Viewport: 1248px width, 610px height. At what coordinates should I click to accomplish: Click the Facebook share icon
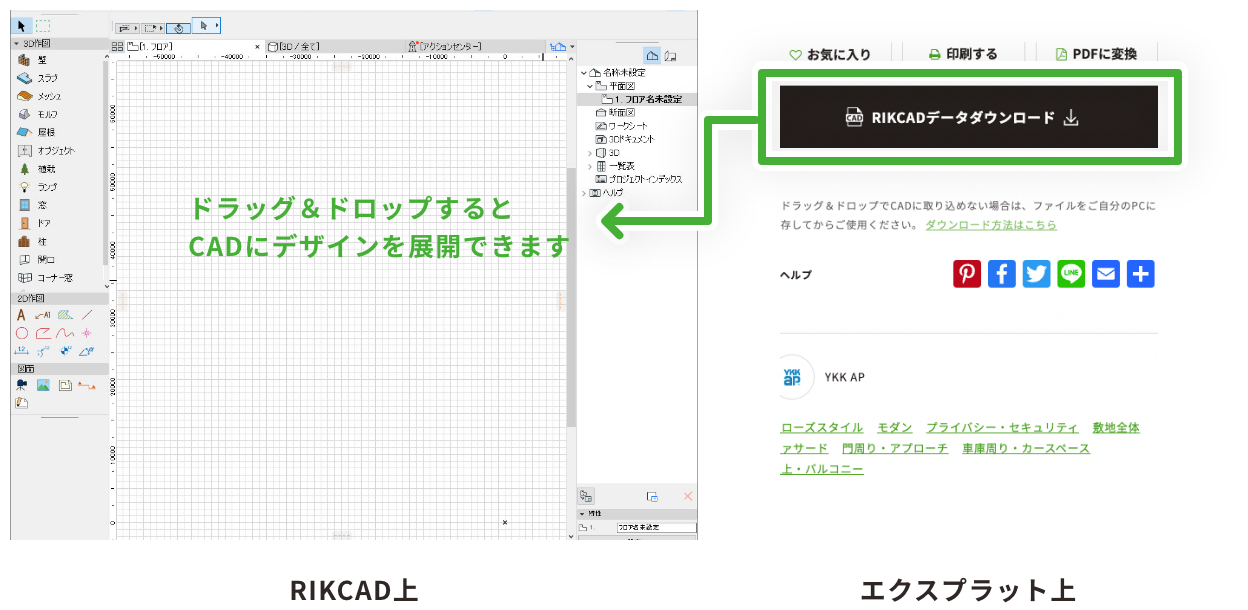(x=1002, y=274)
